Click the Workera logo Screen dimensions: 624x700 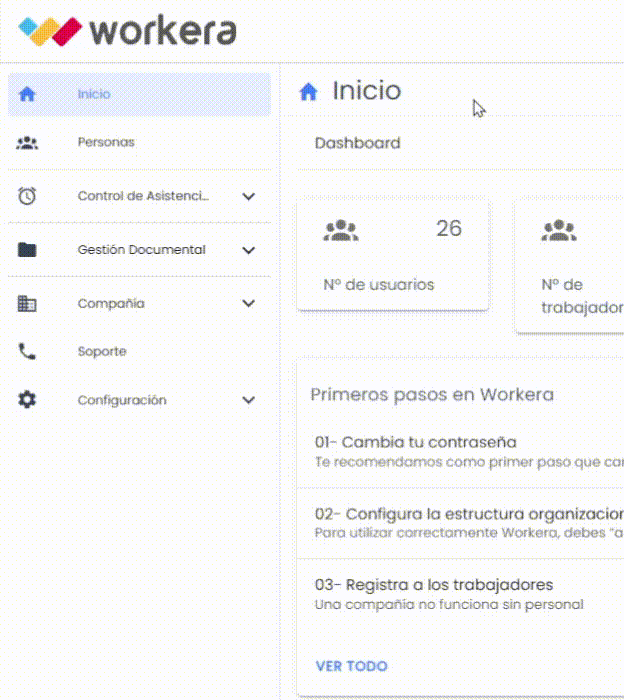(x=128, y=31)
